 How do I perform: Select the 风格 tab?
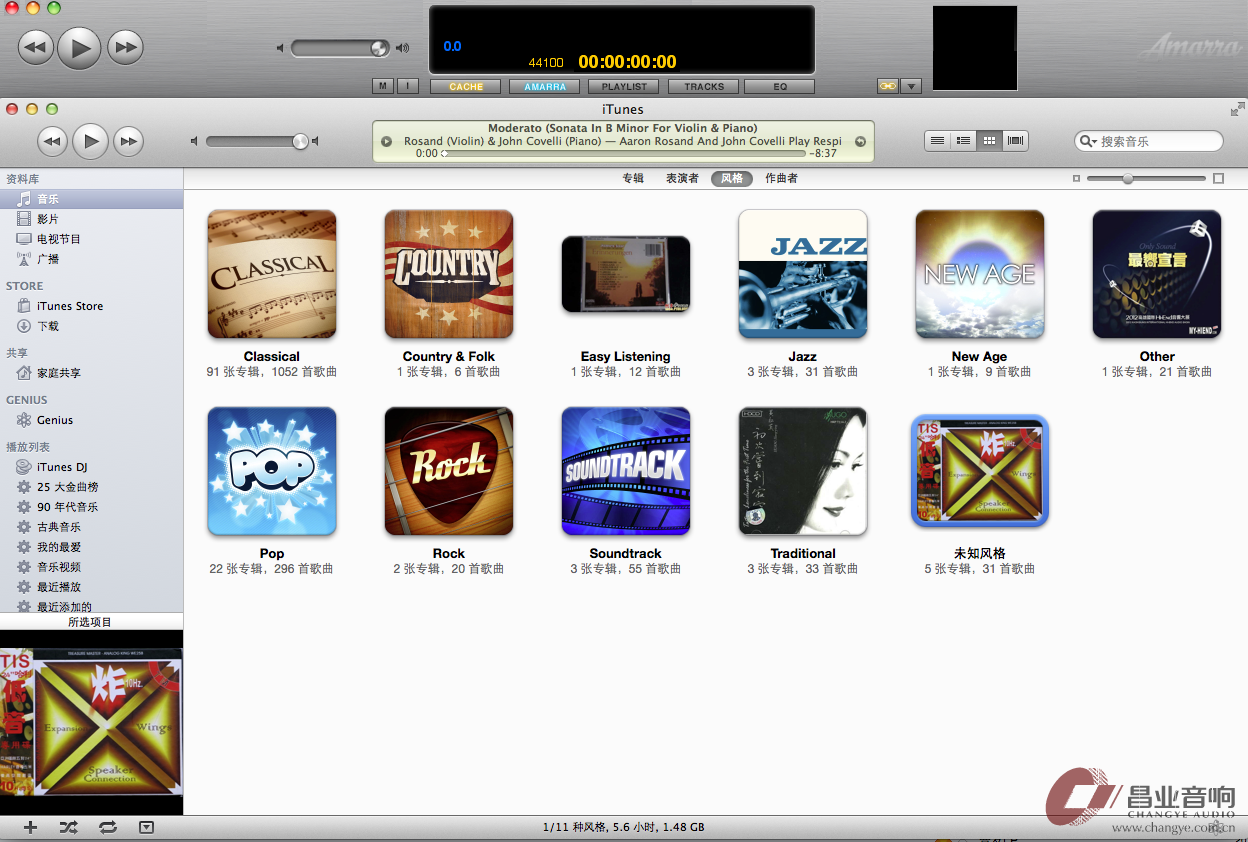pos(732,178)
